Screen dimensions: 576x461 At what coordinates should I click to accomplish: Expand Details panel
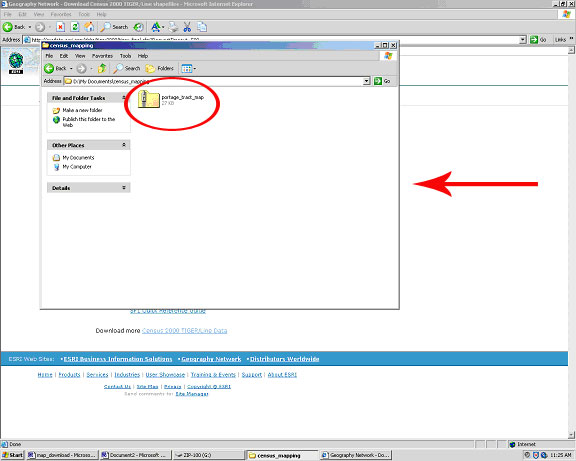tap(124, 188)
